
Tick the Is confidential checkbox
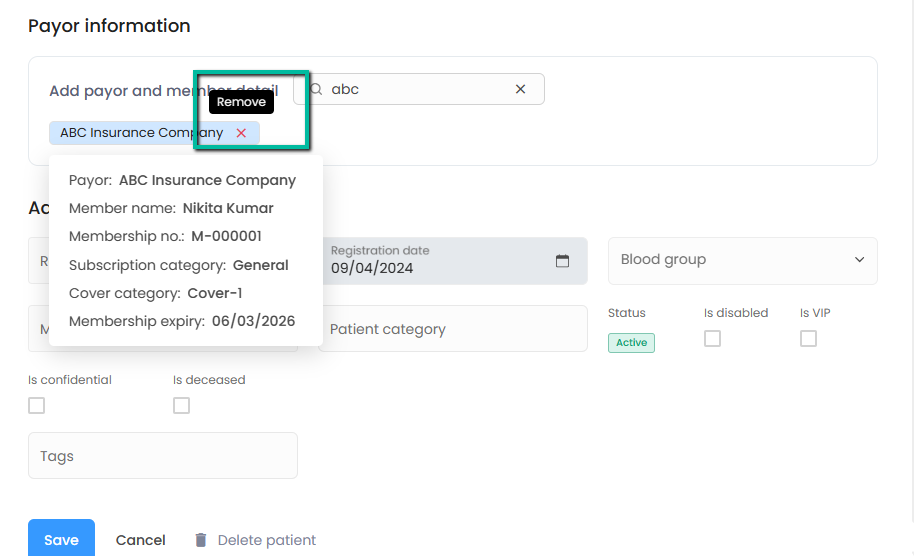(37, 405)
